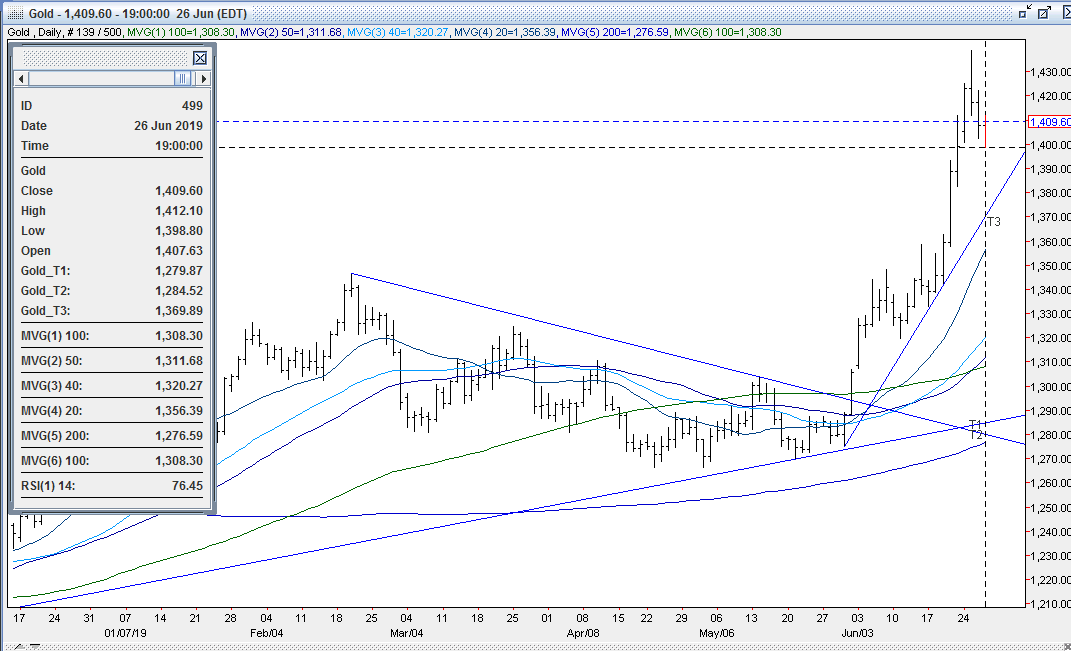1071x651 pixels.
Task: Click the "MVG(6) 100:" row label in the panel
Action: click(x=55, y=461)
